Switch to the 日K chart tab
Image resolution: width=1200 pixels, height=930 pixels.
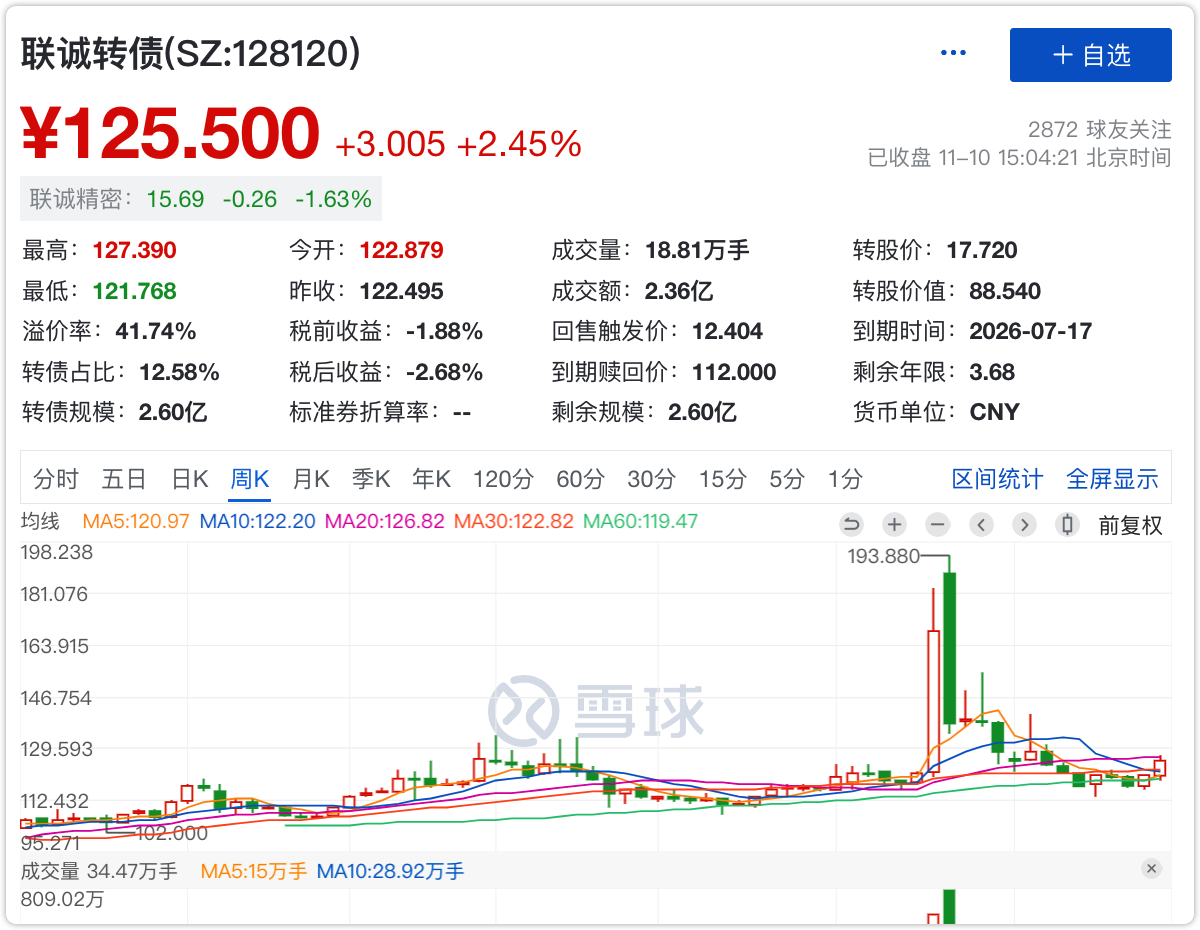[190, 479]
